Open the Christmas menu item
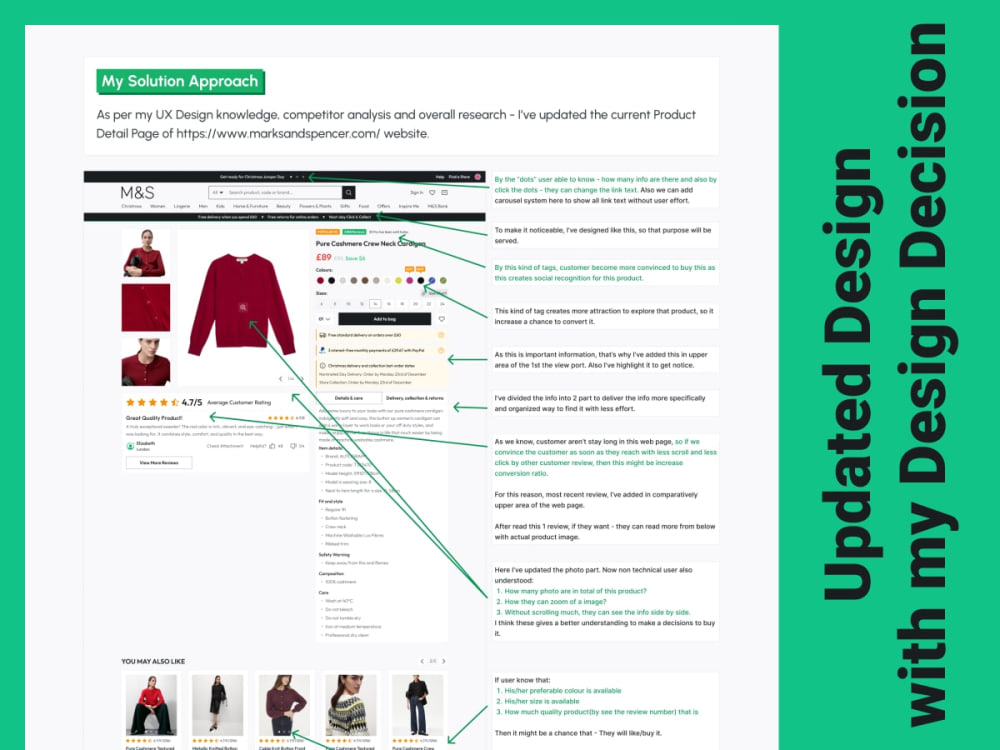The width and height of the screenshot is (1000, 750). point(131,207)
